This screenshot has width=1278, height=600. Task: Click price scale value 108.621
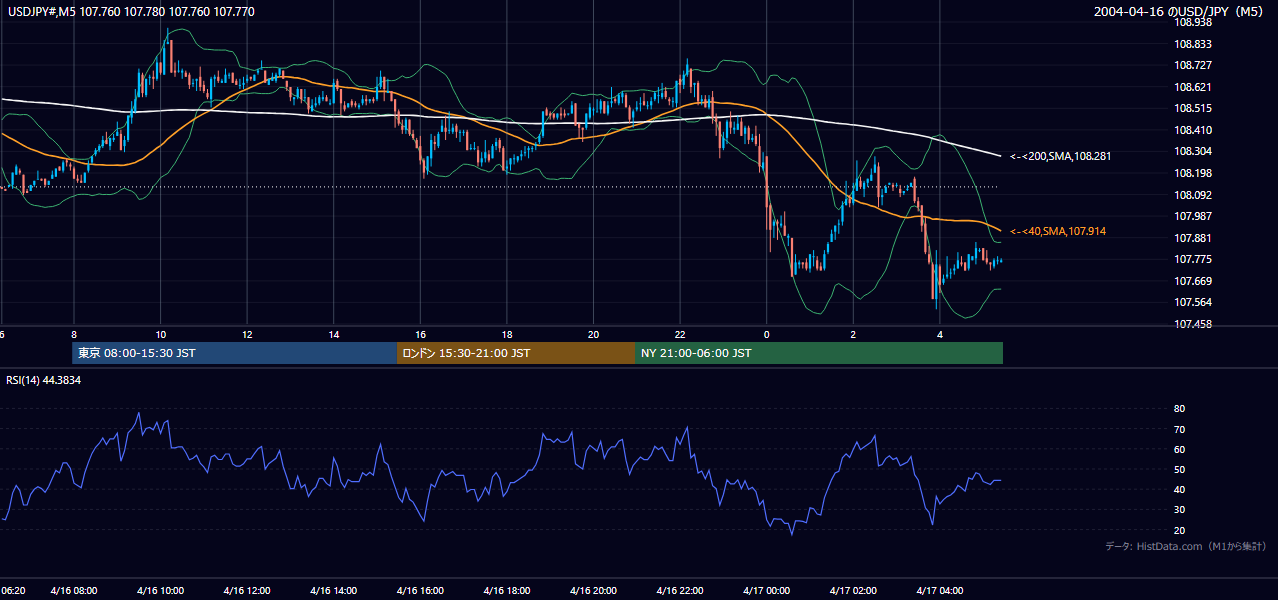coord(1194,87)
